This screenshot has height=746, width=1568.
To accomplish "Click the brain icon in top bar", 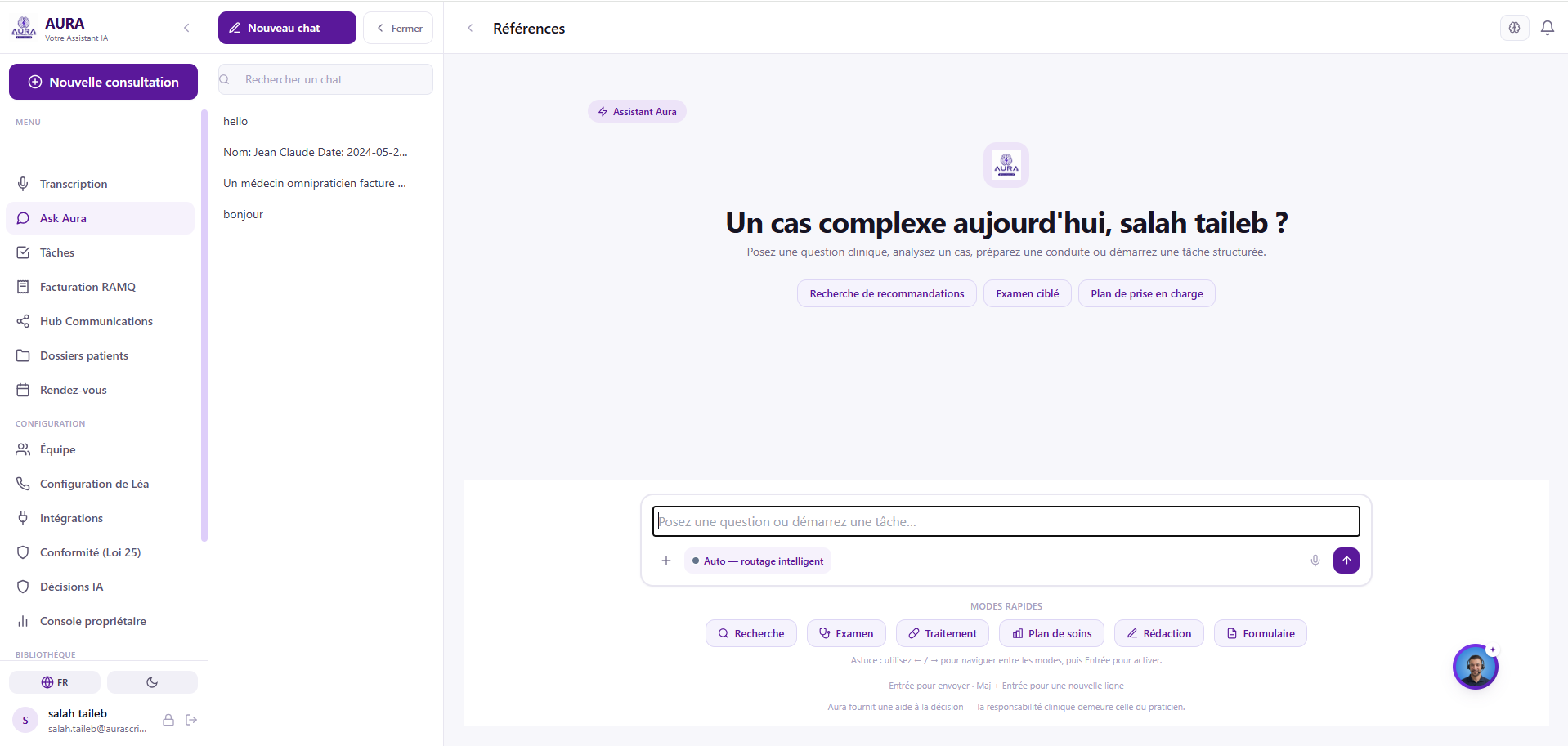I will click(x=1514, y=28).
